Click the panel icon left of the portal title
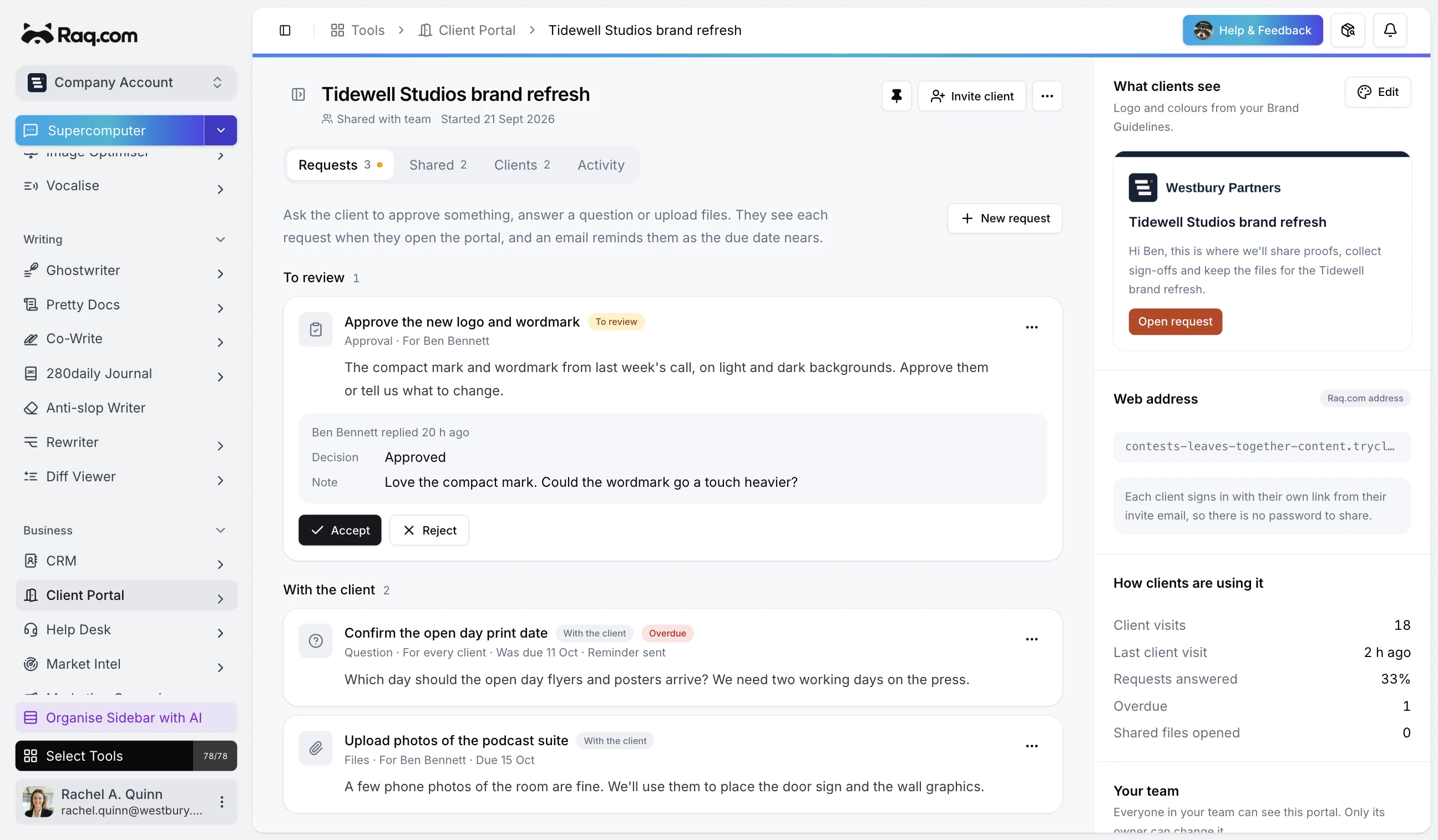1438x840 pixels. tap(298, 94)
